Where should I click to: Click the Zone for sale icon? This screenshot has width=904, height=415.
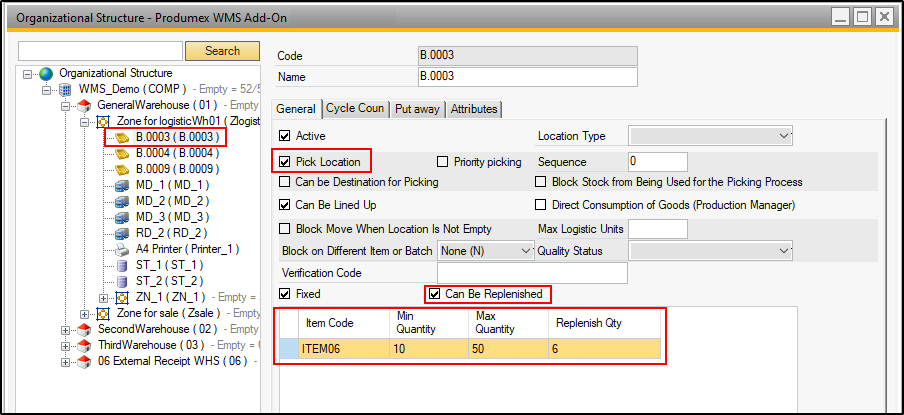point(103,313)
